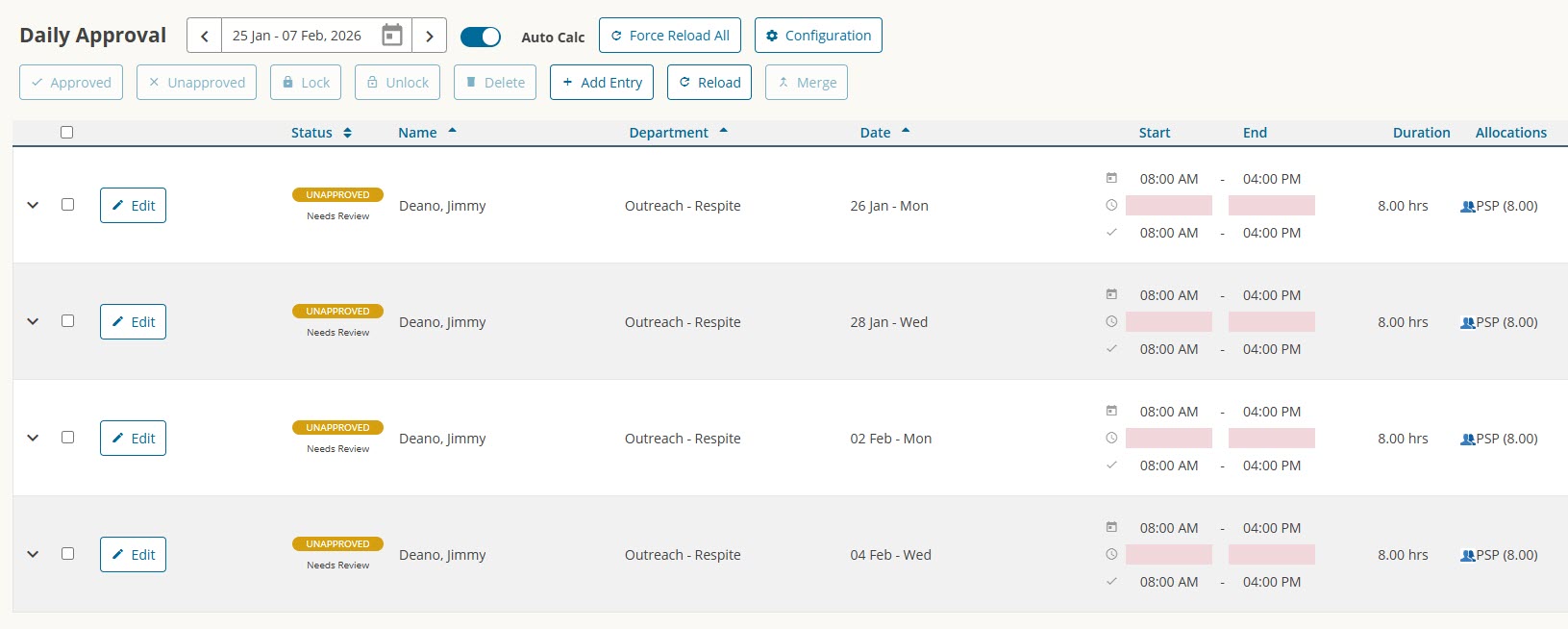Expand the 28 Jan - Wed row chevron
1568x629 pixels.
33,321
